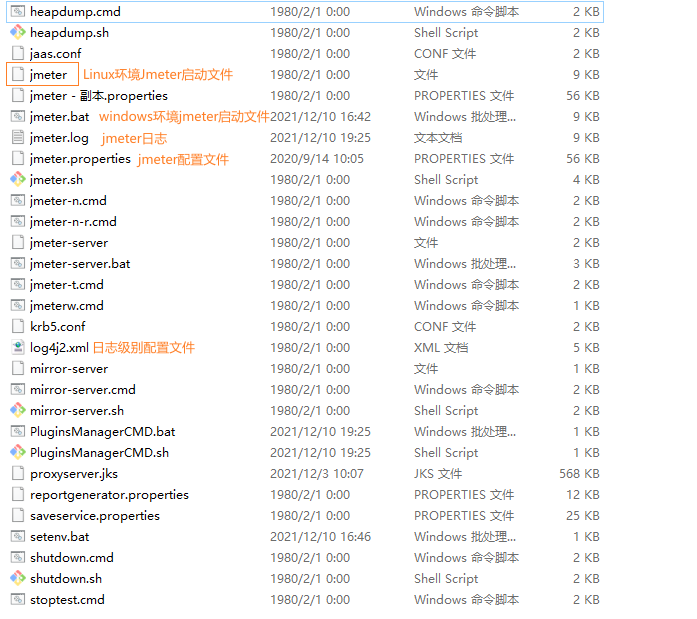Image resolution: width=697 pixels, height=619 pixels.
Task: Click the 2021/12/10 16:46 date of setenv.bat
Action: [320, 536]
